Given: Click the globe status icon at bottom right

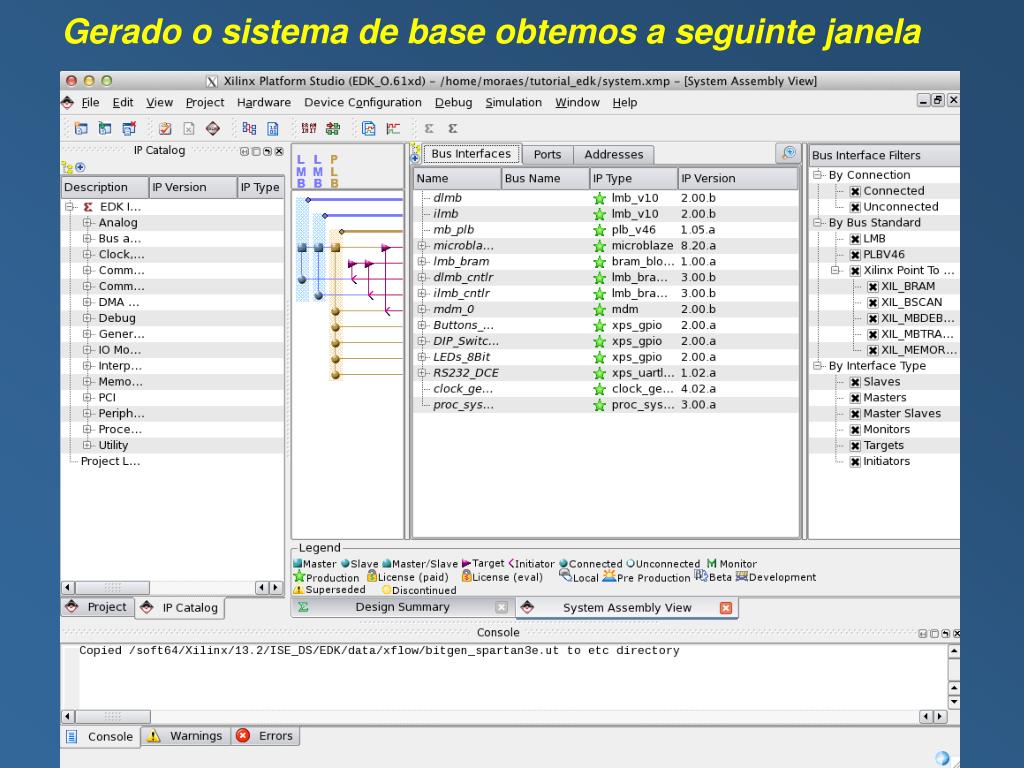Looking at the screenshot, I should (x=942, y=758).
